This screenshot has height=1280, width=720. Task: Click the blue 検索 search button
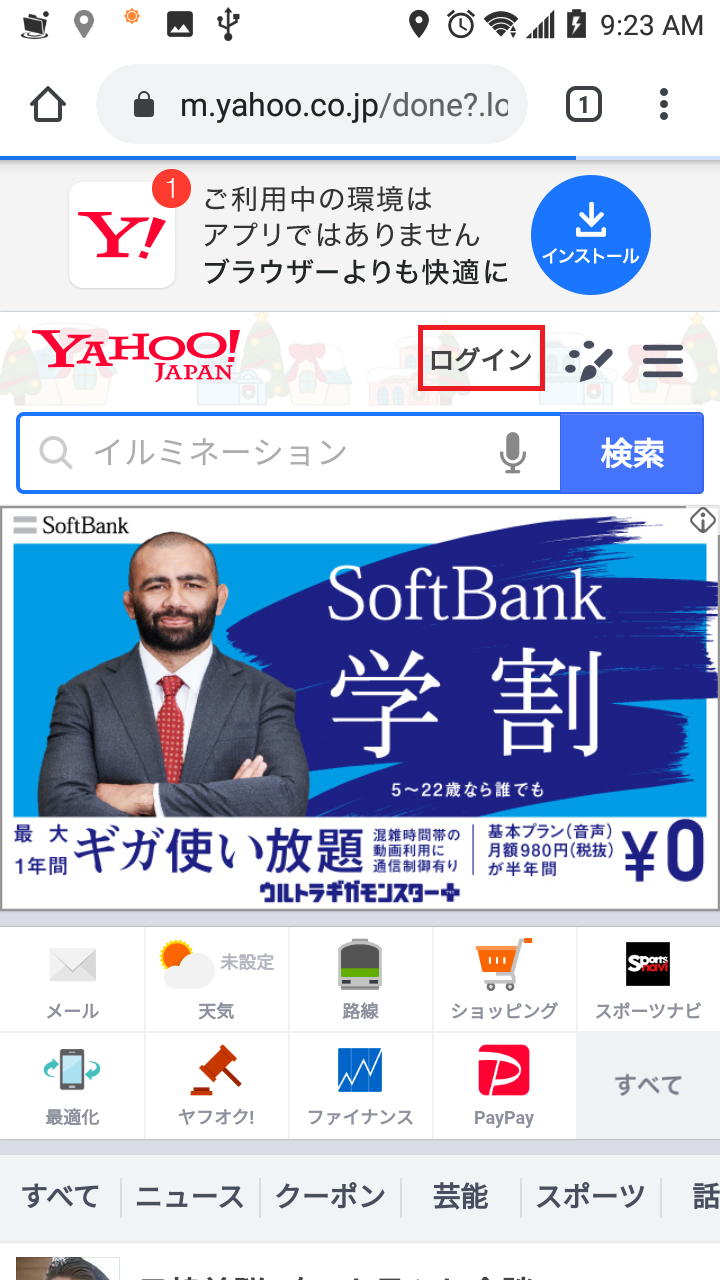[632, 453]
